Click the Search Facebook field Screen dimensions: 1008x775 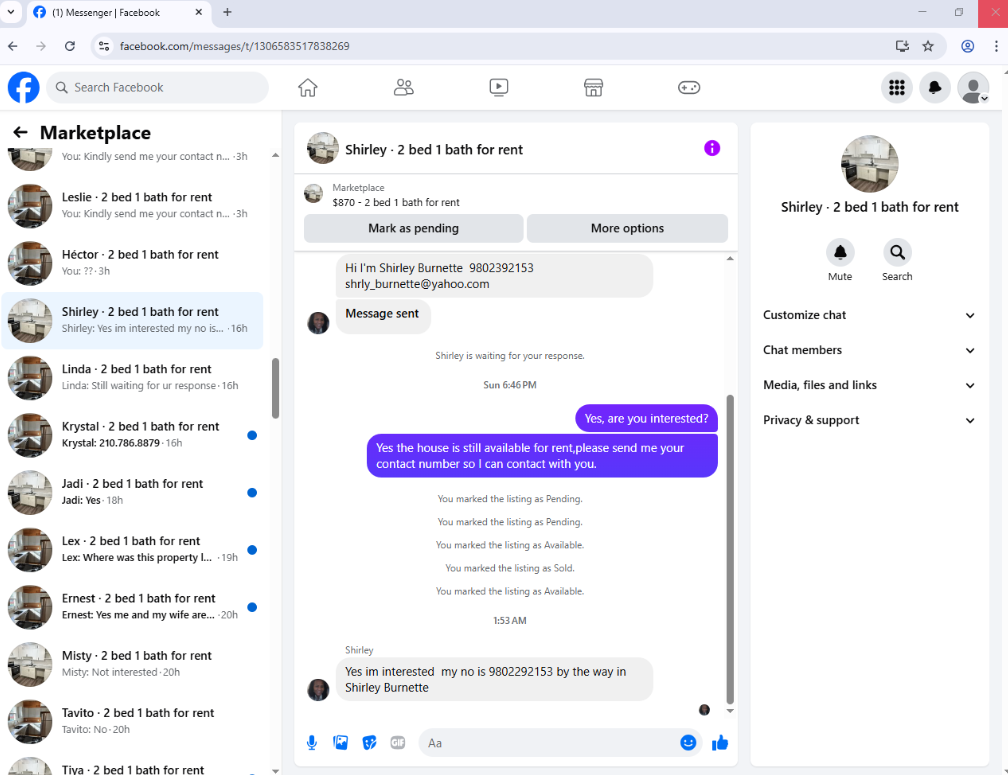158,87
